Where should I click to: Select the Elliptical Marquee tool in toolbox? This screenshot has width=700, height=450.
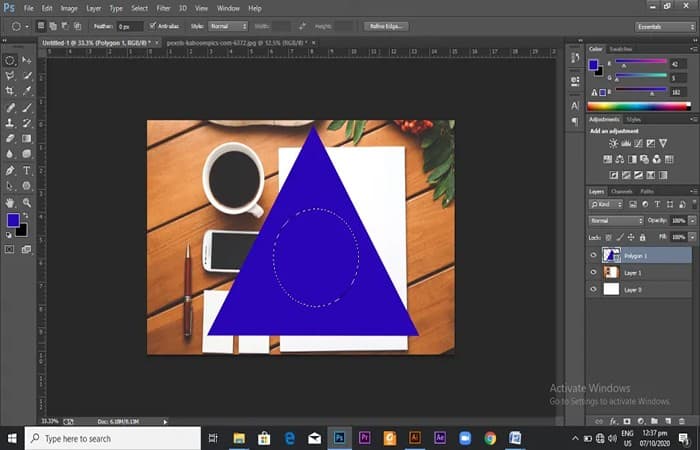pyautogui.click(x=10, y=60)
